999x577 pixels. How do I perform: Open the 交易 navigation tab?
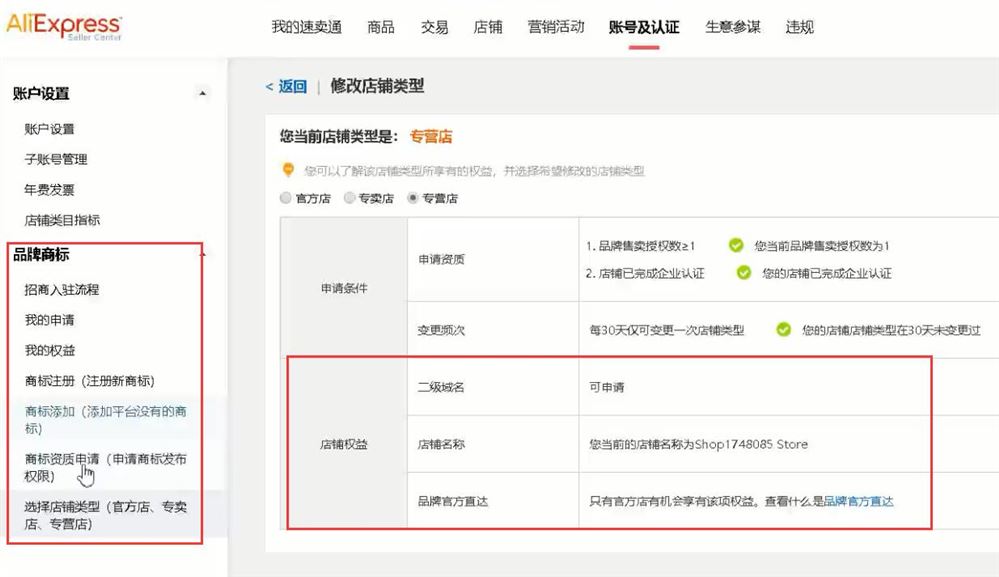coord(435,27)
